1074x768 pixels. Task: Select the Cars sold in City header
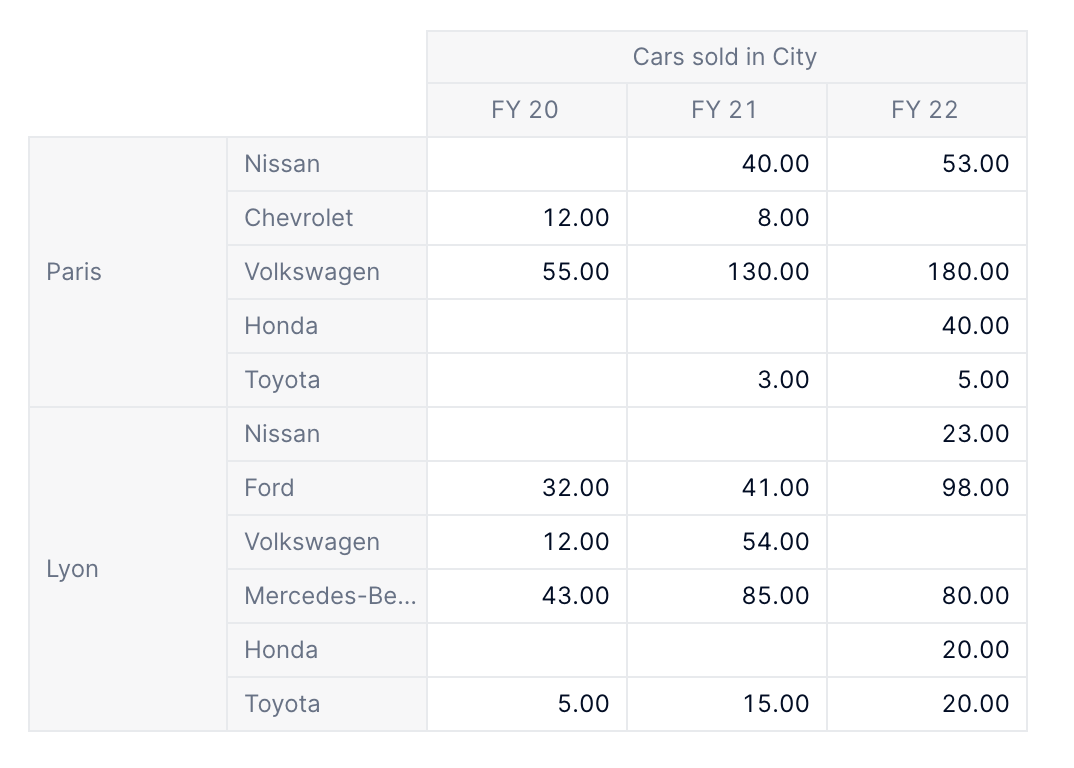click(x=726, y=57)
